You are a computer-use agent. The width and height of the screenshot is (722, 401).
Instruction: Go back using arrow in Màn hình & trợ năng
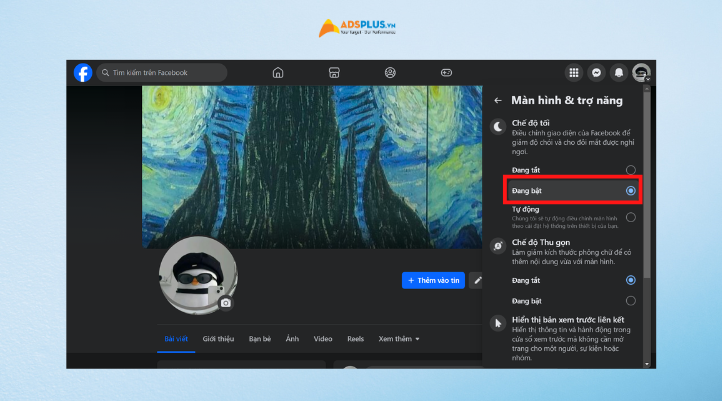point(498,100)
